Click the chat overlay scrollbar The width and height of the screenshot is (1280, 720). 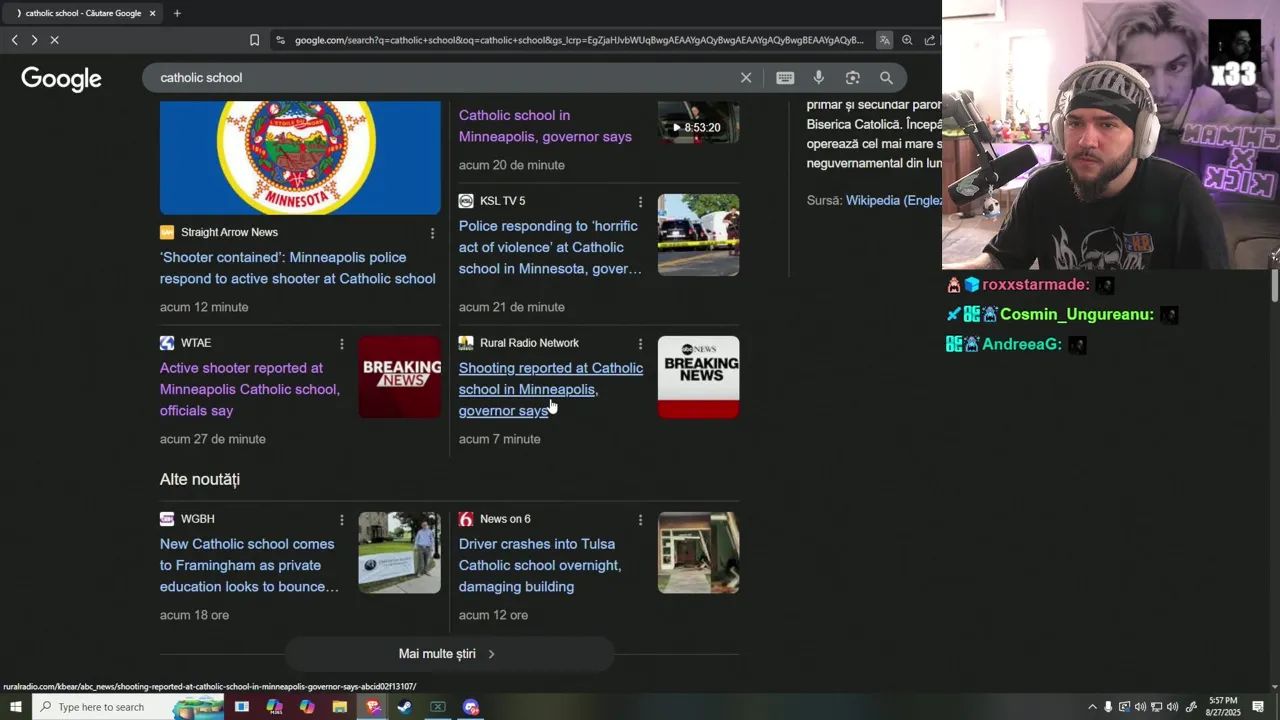pyautogui.click(x=1275, y=285)
